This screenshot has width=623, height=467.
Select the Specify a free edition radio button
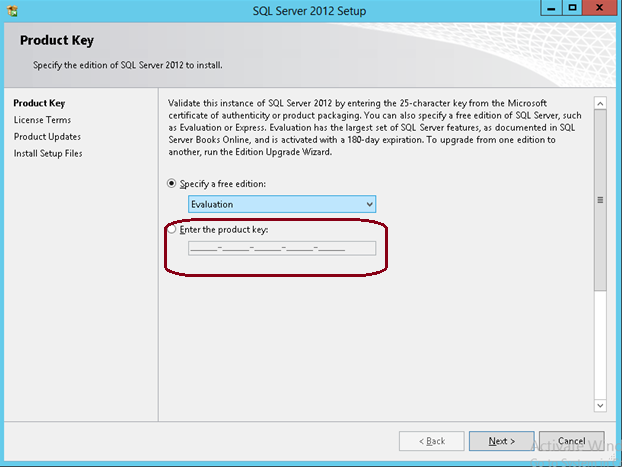pos(171,184)
